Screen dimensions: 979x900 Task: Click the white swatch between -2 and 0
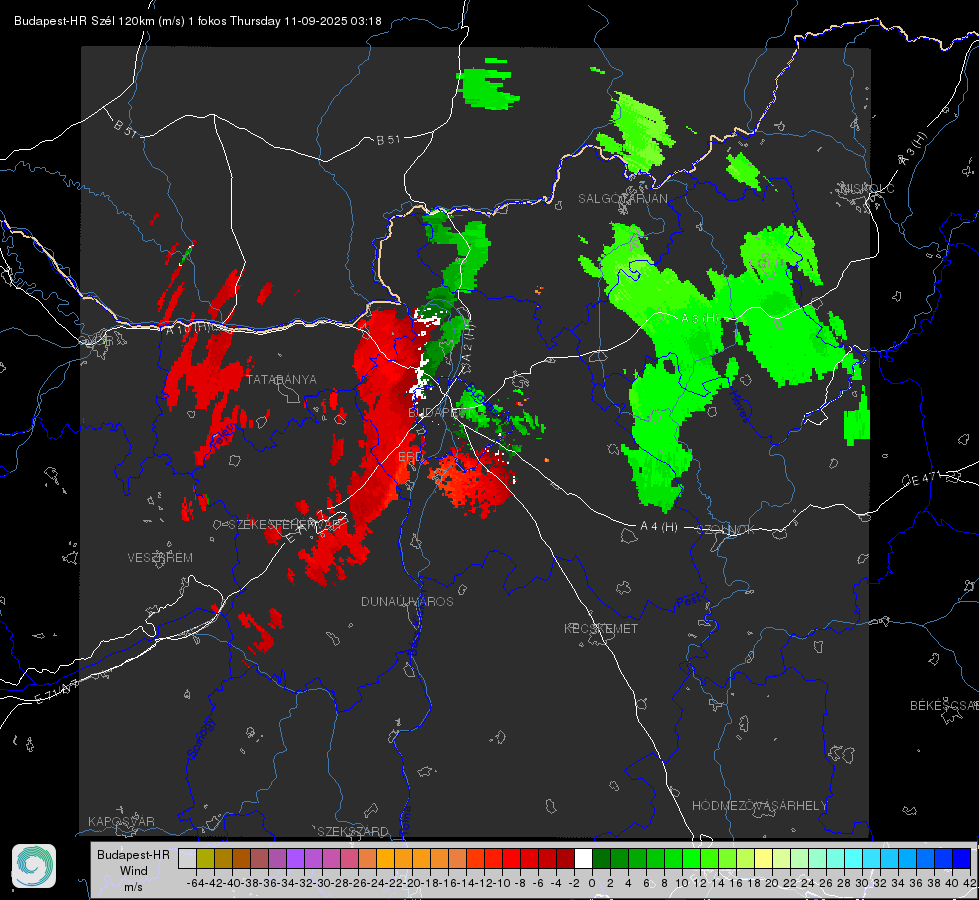pos(583,859)
